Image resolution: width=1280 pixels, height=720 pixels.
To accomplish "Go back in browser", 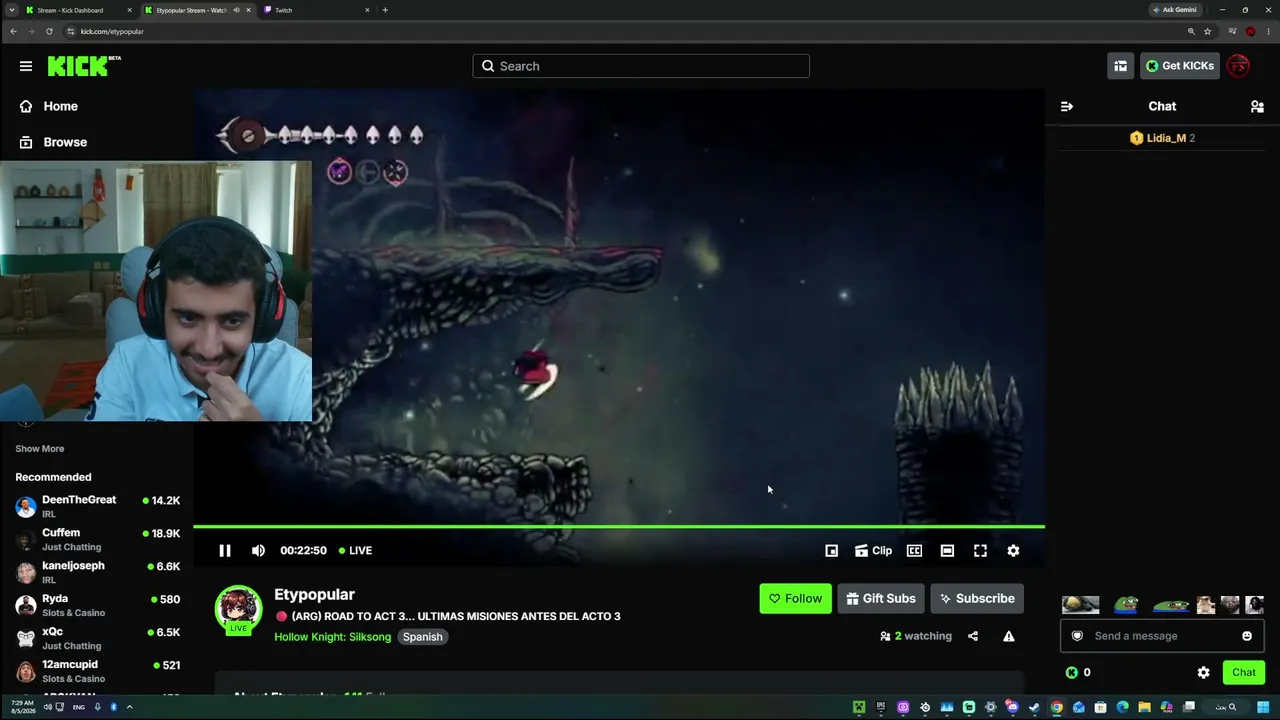I will click(x=13, y=31).
